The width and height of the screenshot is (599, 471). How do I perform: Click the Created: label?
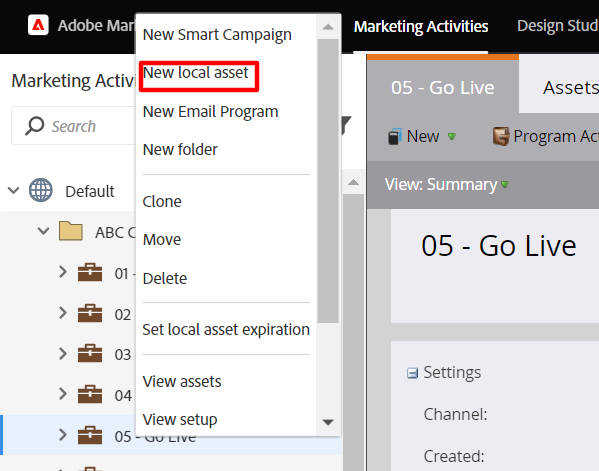coord(454,456)
